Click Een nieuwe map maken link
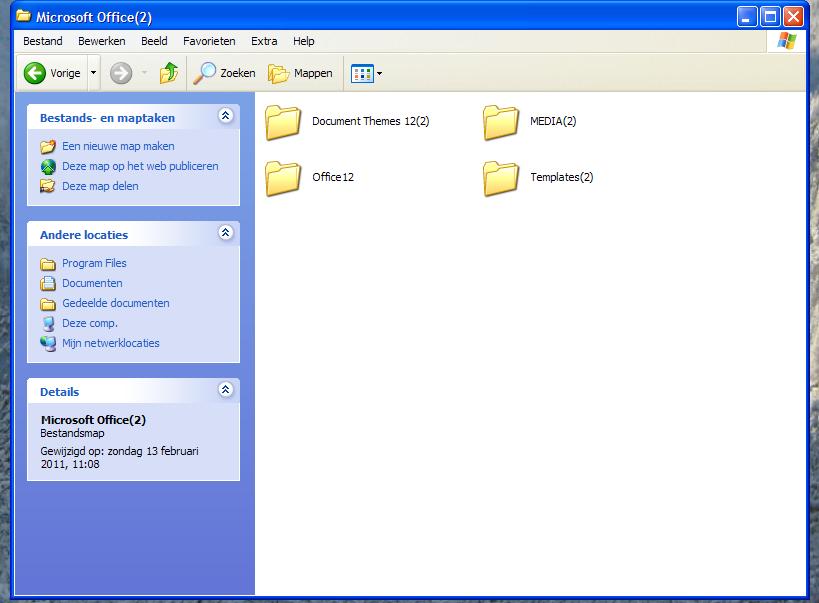This screenshot has width=819, height=603. click(x=118, y=146)
